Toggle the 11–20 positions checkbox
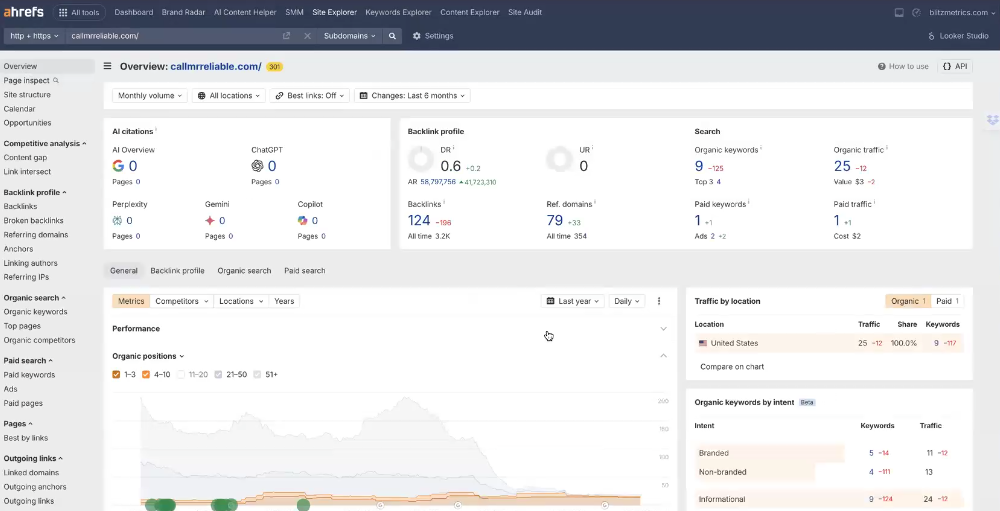This screenshot has height=511, width=1000. (182, 374)
